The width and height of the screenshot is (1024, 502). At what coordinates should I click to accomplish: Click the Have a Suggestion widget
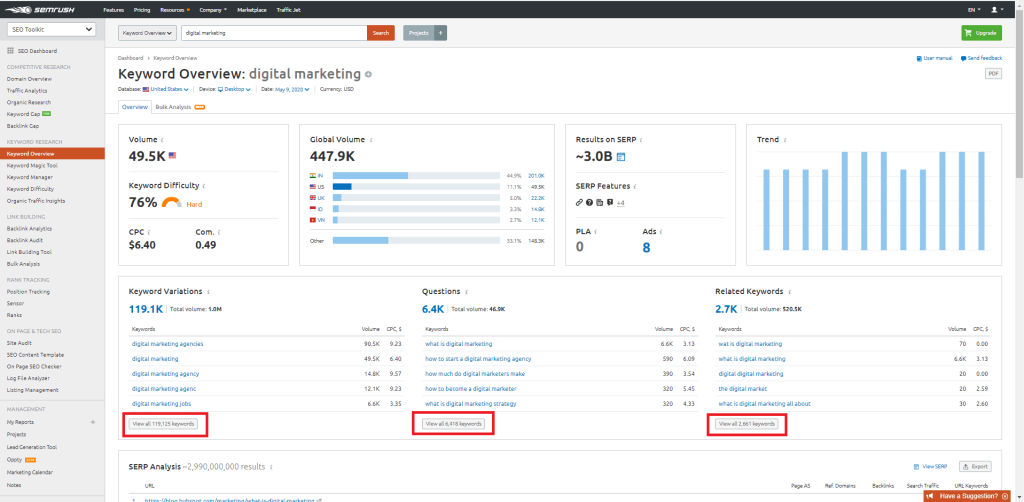coord(969,496)
